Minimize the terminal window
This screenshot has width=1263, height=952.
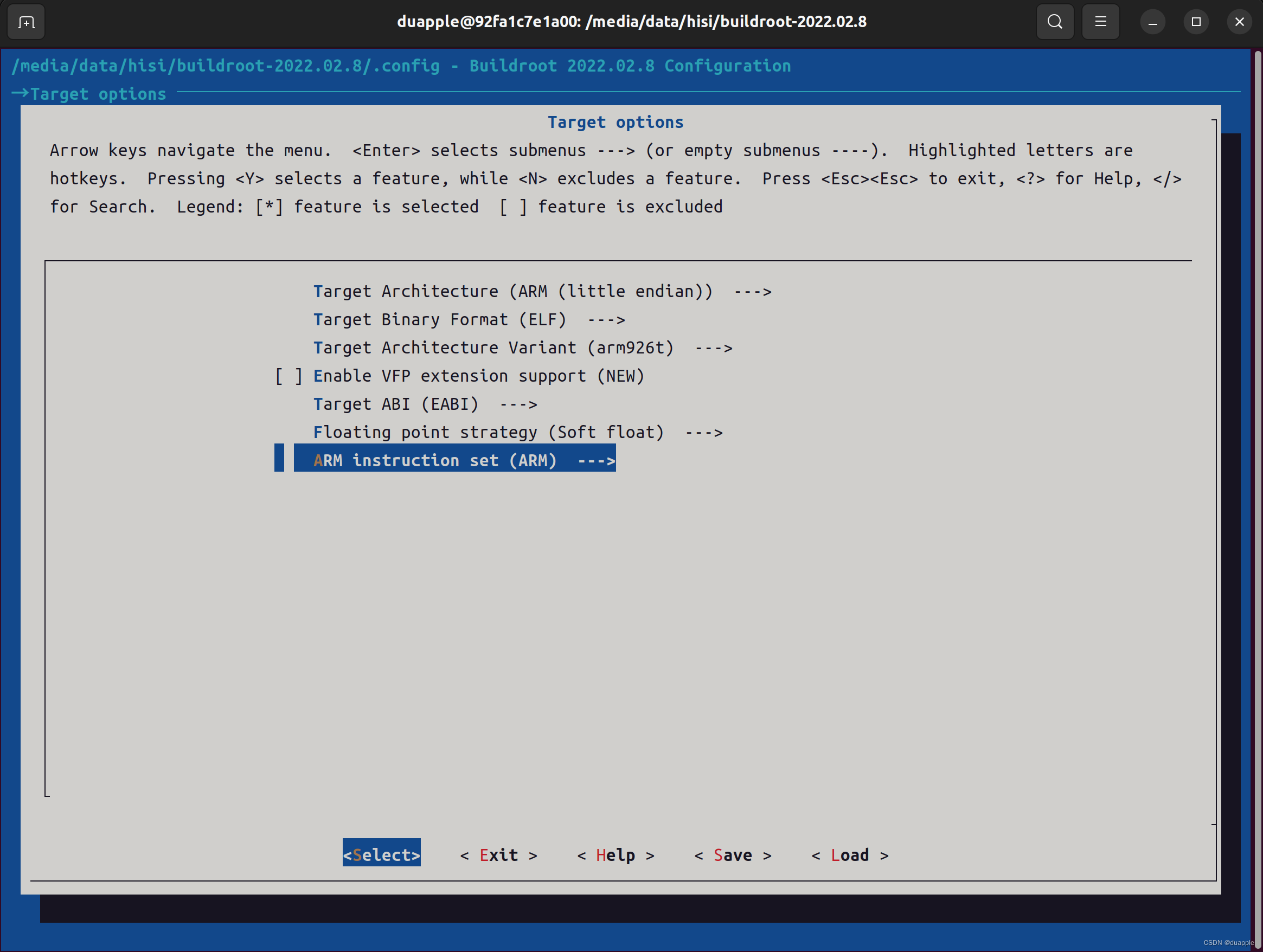pos(1153,22)
